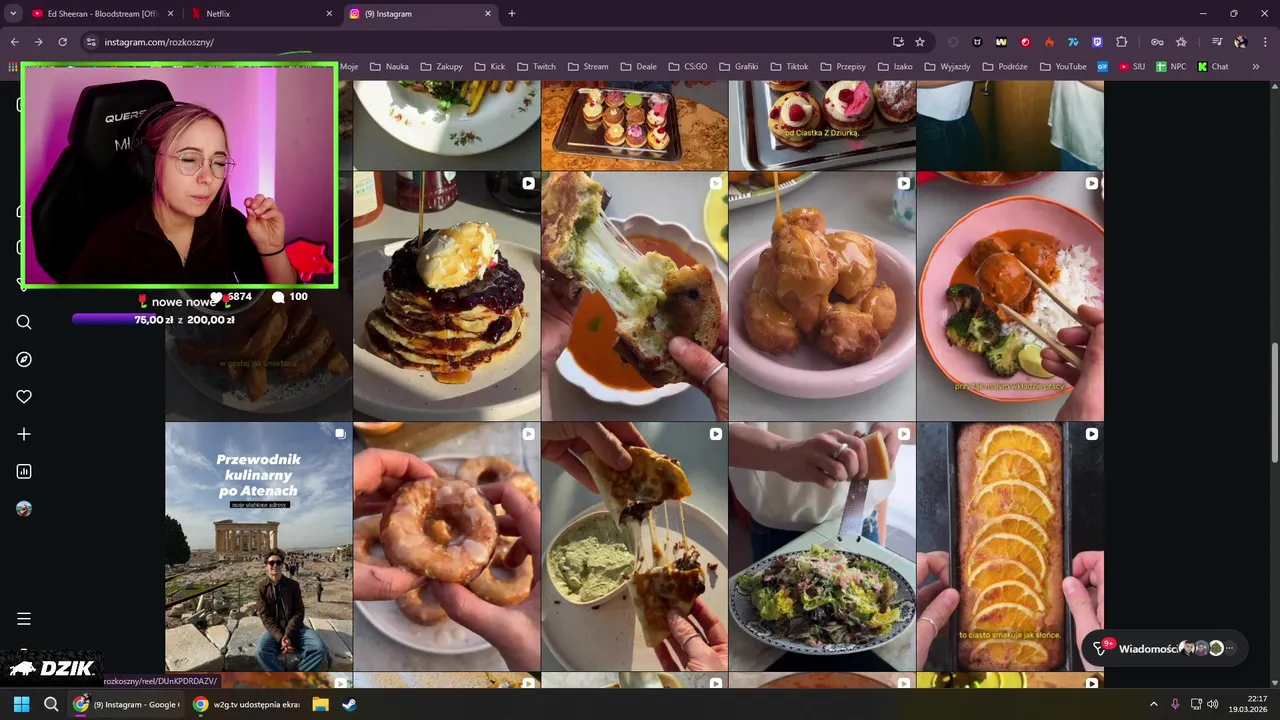
Task: Launch Steam from the taskbar
Action: [349, 704]
